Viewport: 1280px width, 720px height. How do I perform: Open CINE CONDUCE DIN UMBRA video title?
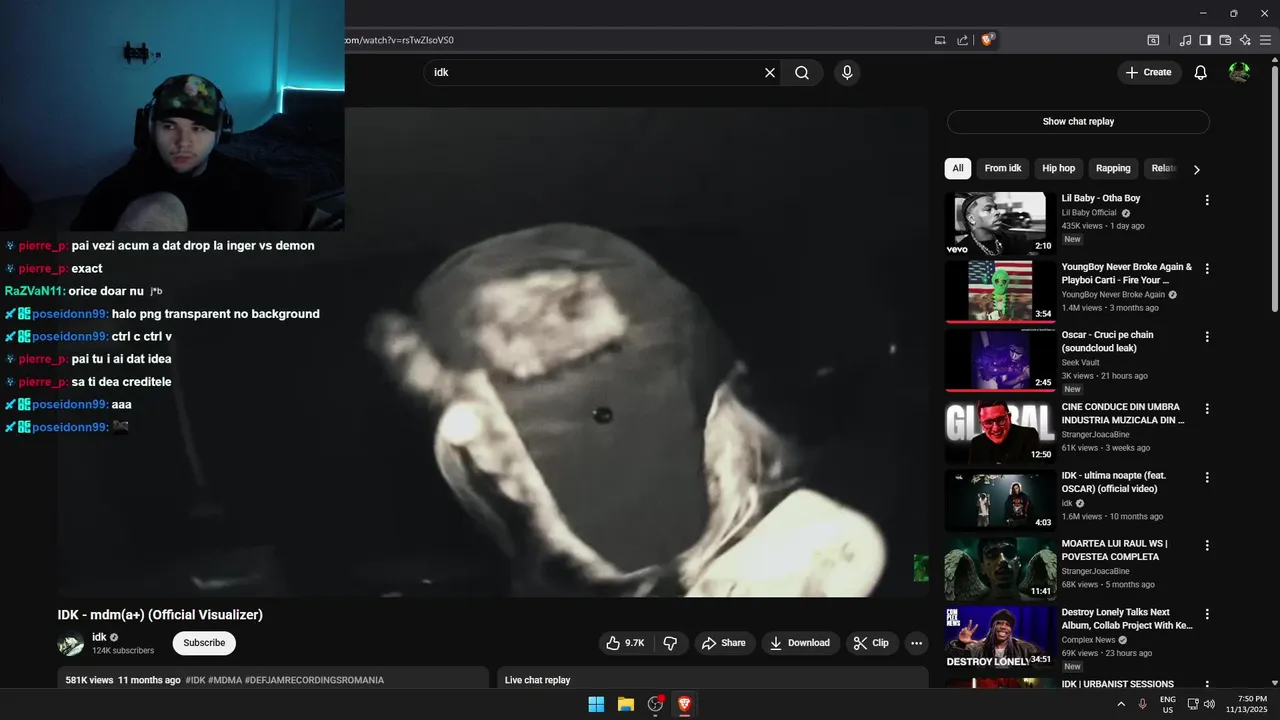1123,414
